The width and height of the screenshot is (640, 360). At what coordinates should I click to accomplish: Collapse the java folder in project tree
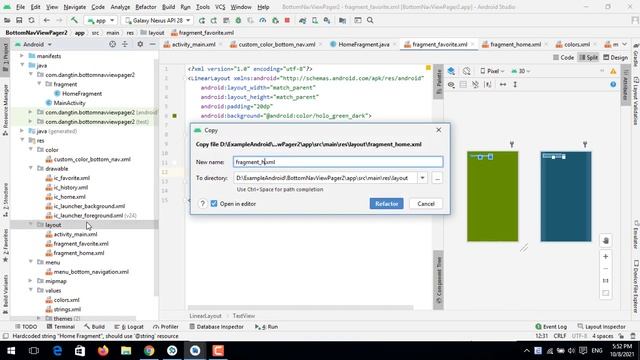[22, 65]
